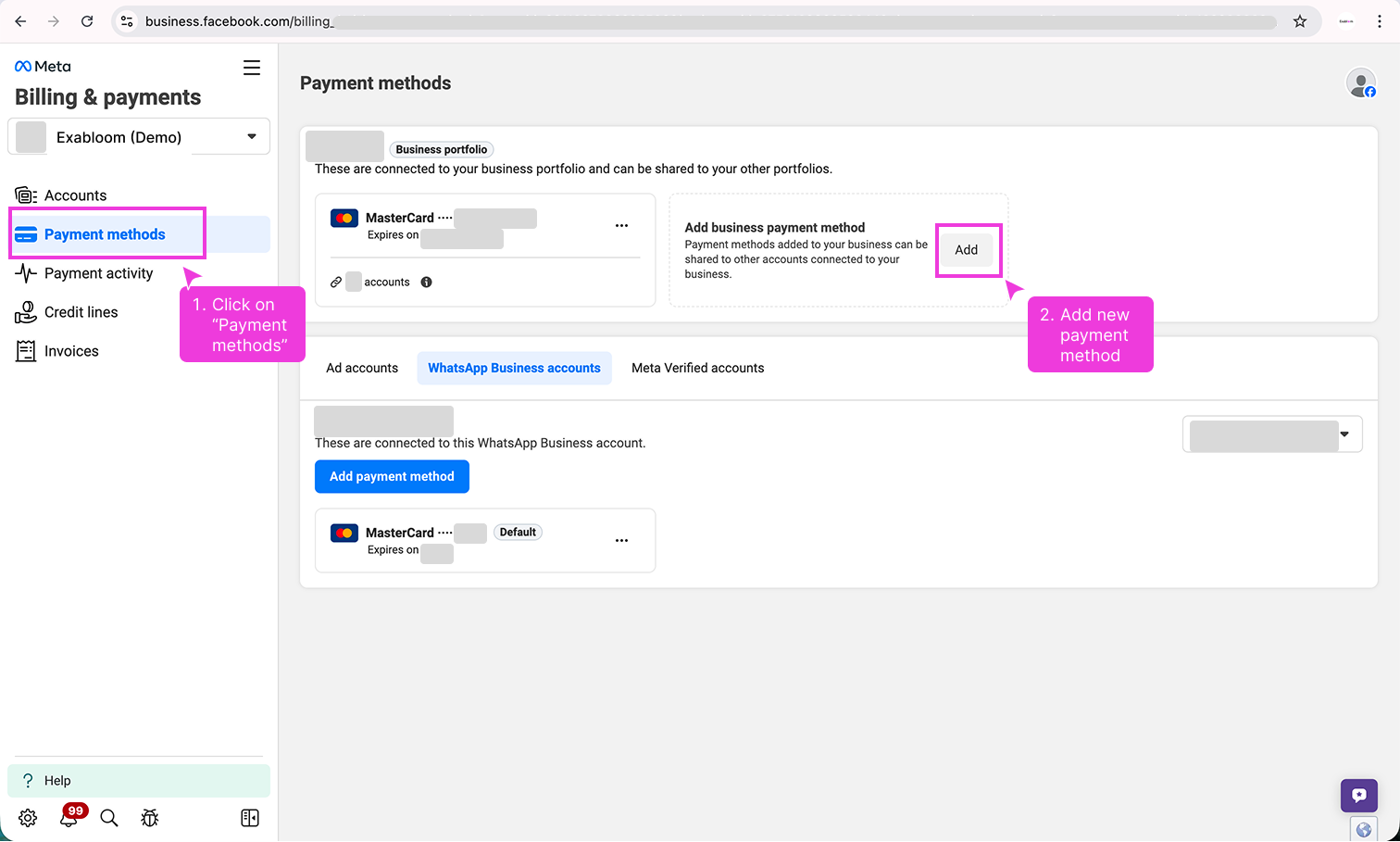Click Add for business payment method
The image size is (1400, 842).
(967, 250)
